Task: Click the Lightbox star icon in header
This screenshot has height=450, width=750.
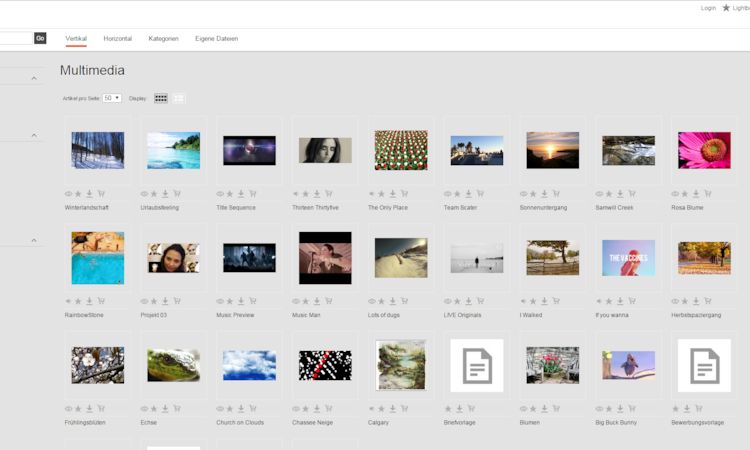Action: point(726,8)
